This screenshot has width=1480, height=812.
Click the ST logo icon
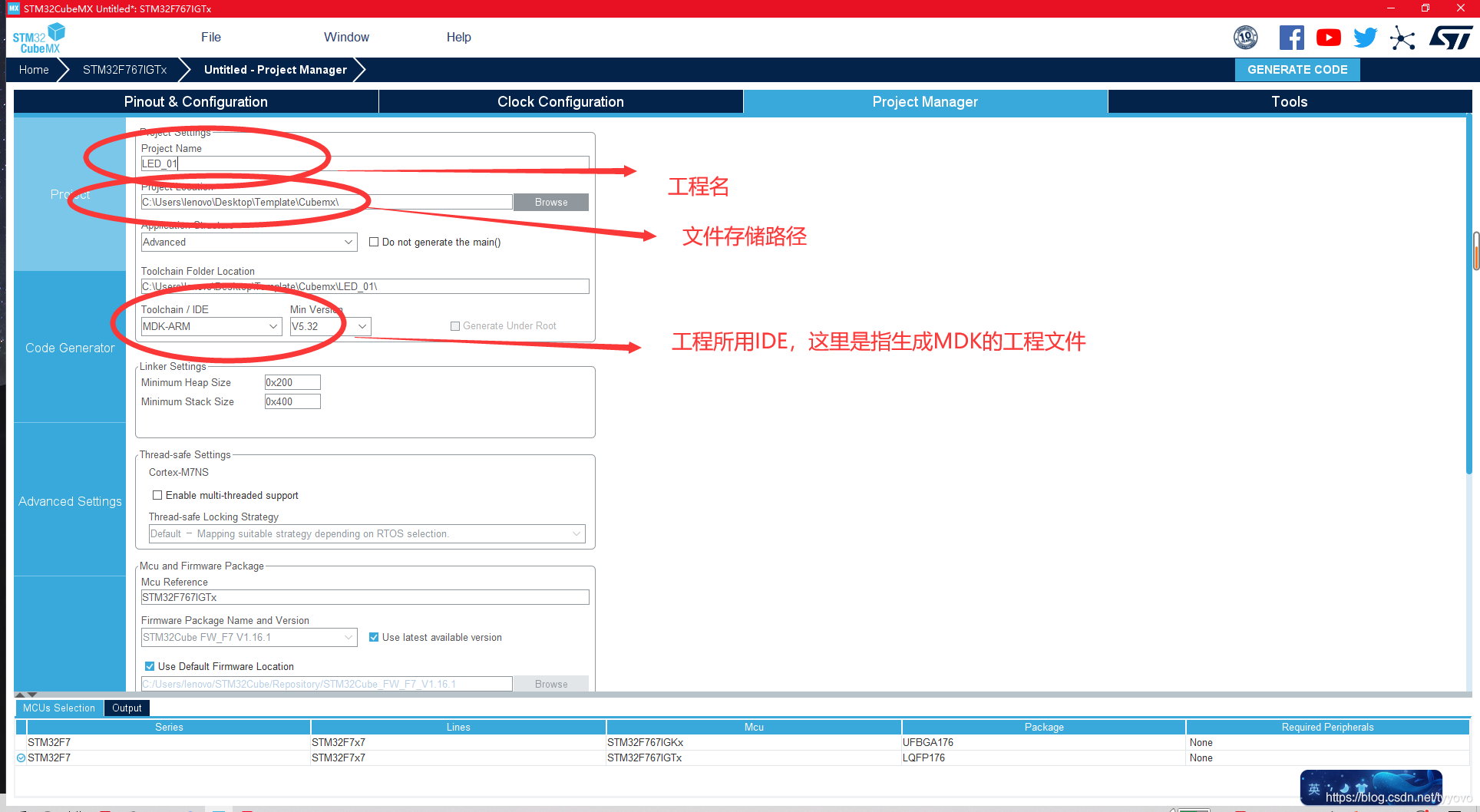(x=1450, y=38)
